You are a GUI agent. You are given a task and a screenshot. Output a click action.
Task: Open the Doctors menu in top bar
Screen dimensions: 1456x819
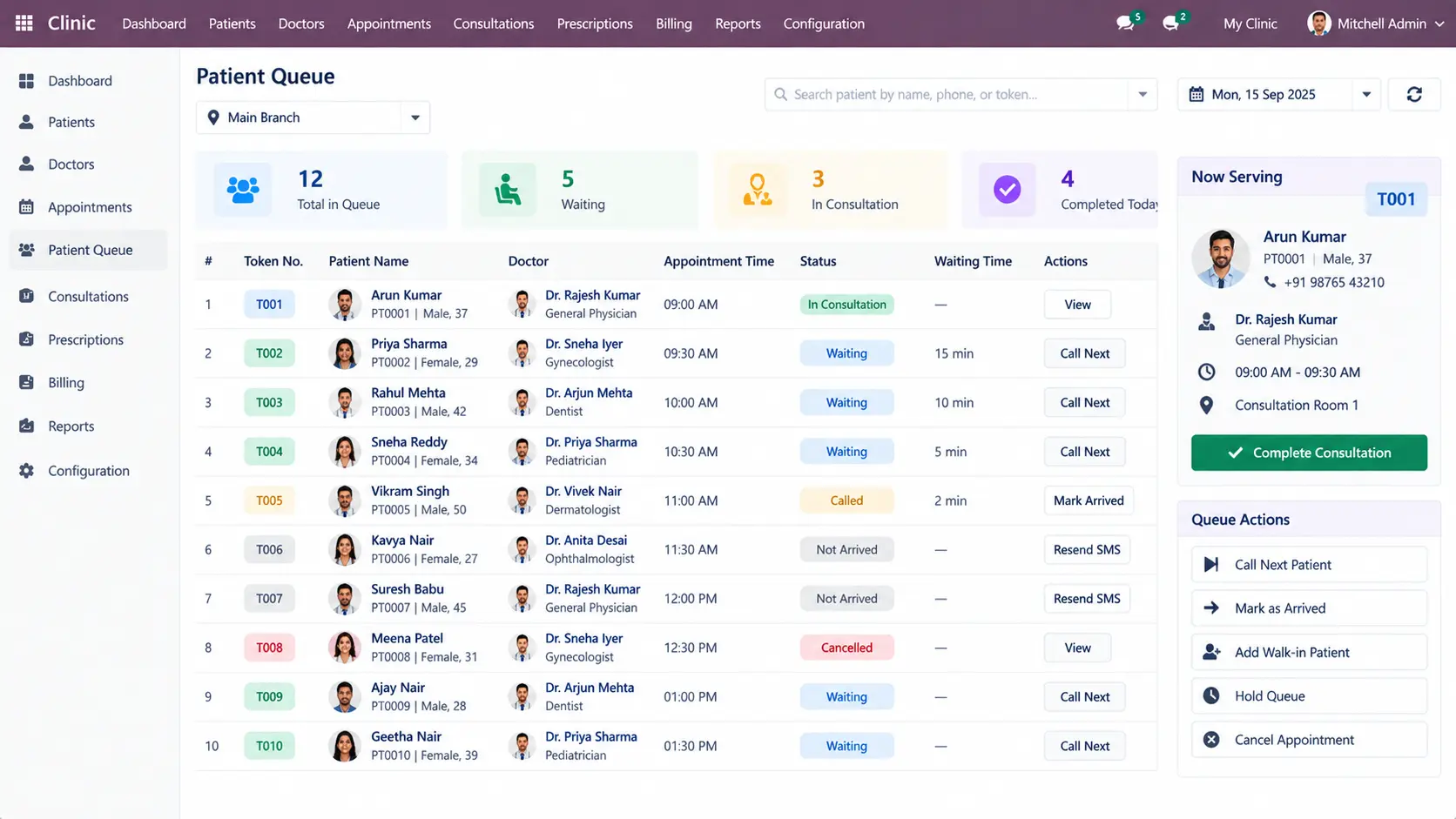(x=301, y=23)
